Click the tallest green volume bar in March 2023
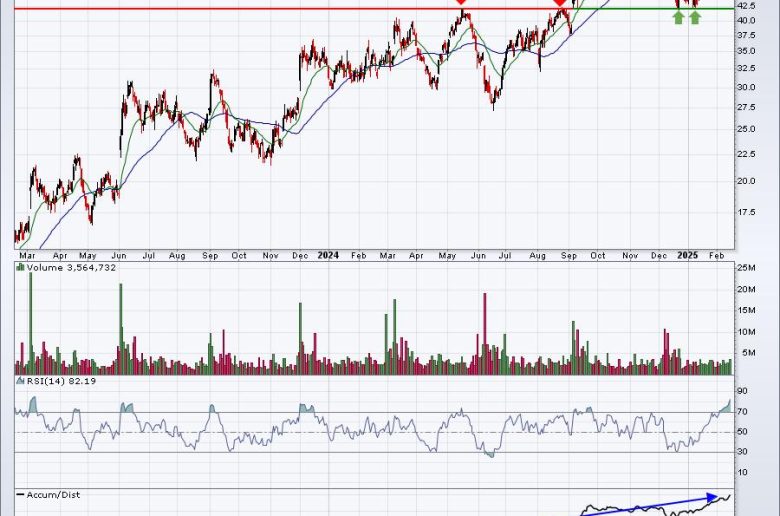780x516 pixels. pyautogui.click(x=31, y=323)
